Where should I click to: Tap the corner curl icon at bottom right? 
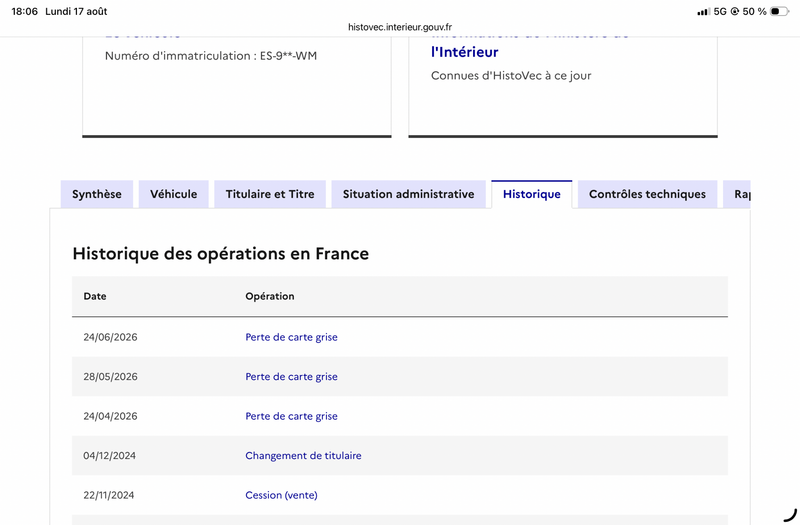tap(790, 515)
